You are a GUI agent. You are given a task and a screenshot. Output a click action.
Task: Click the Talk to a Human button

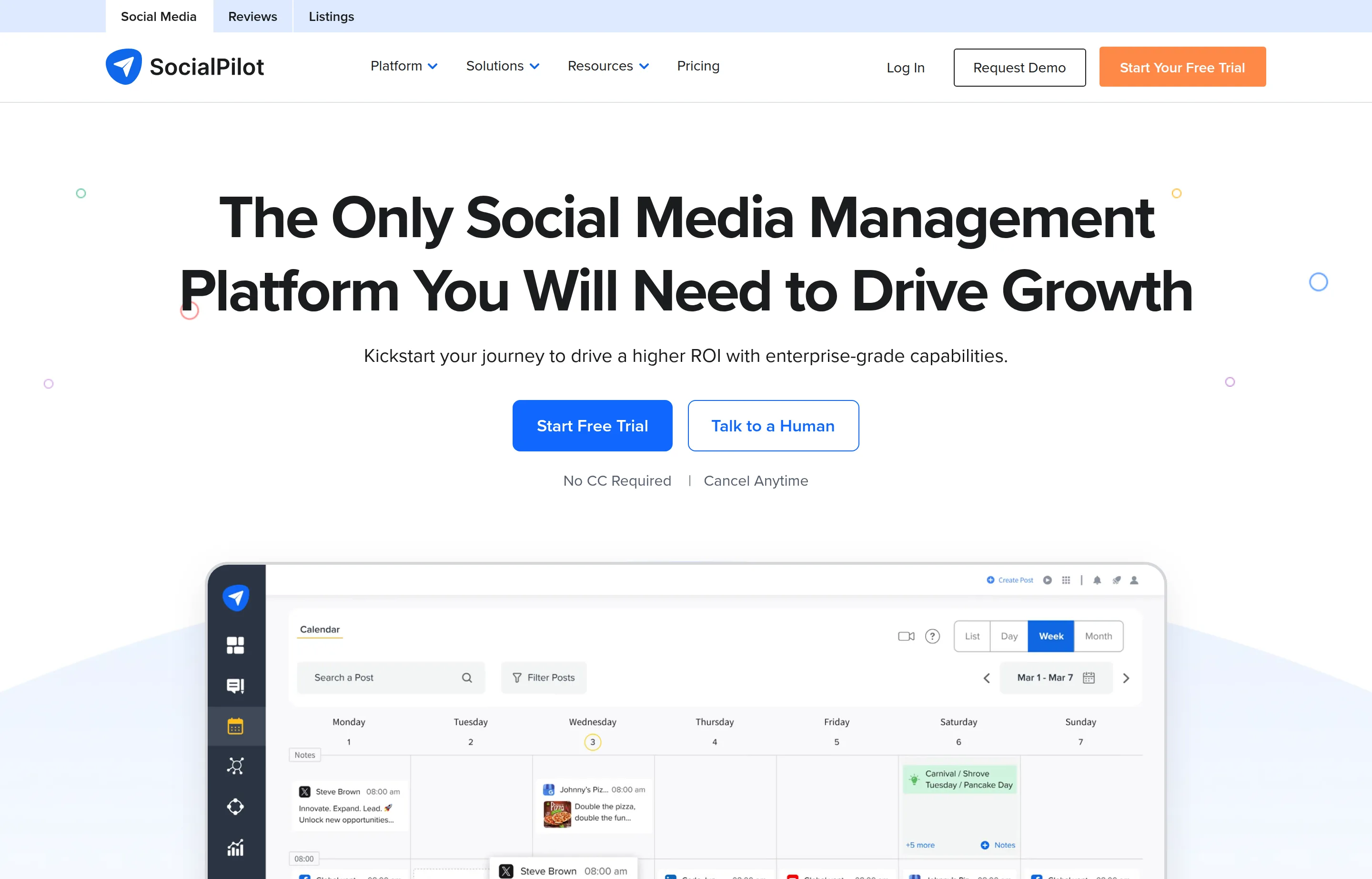pos(773,426)
